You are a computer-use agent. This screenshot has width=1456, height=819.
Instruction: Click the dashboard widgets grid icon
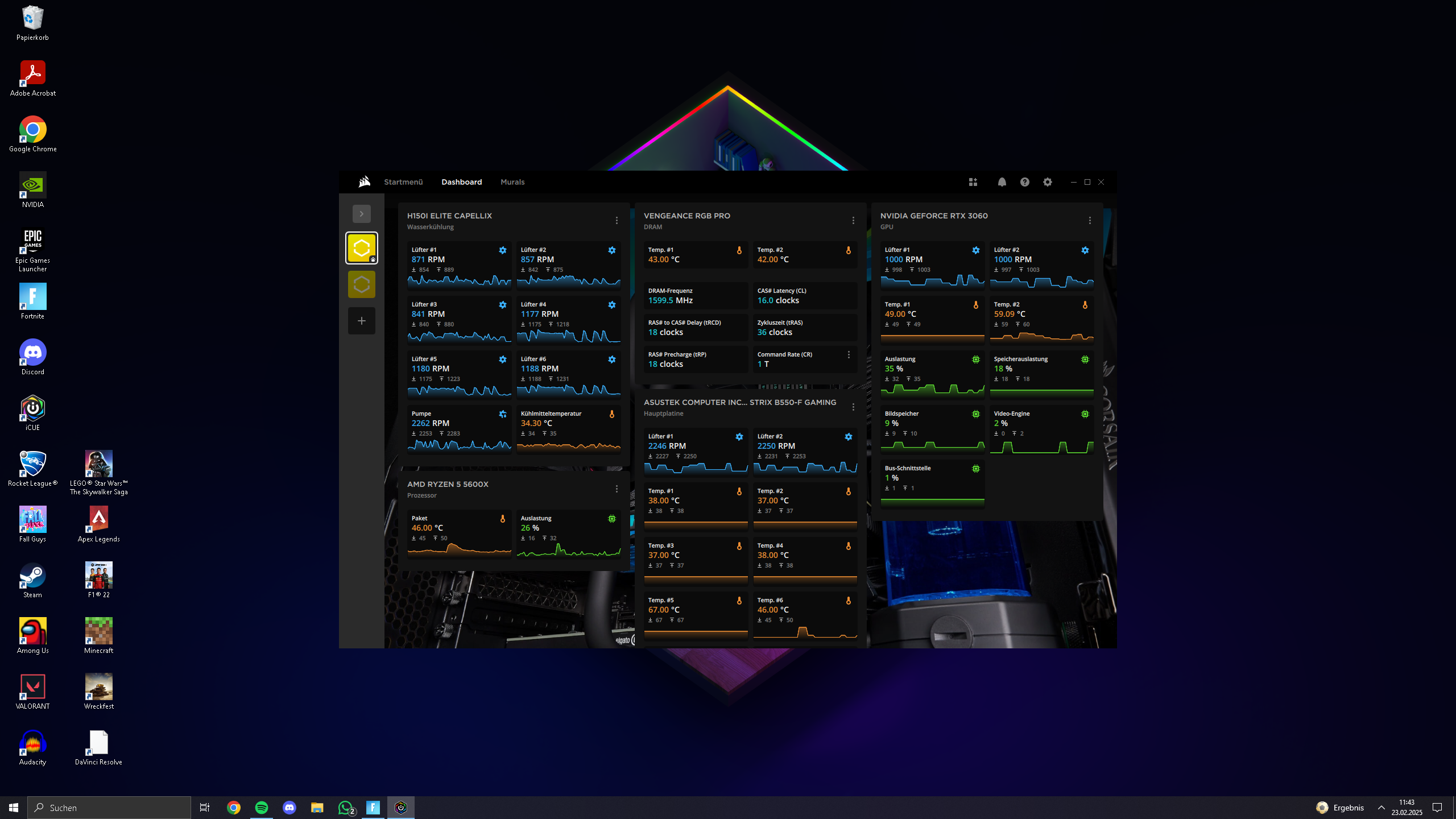(x=973, y=182)
